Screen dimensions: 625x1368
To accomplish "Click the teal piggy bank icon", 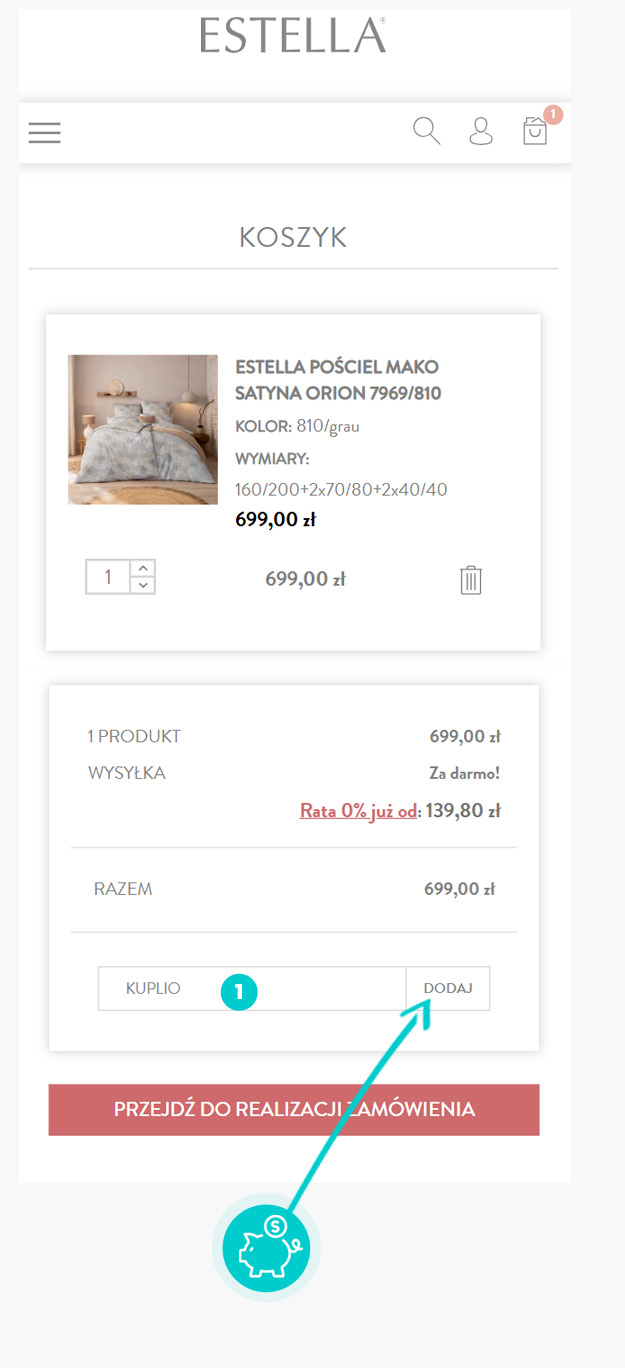I will point(266,1247).
